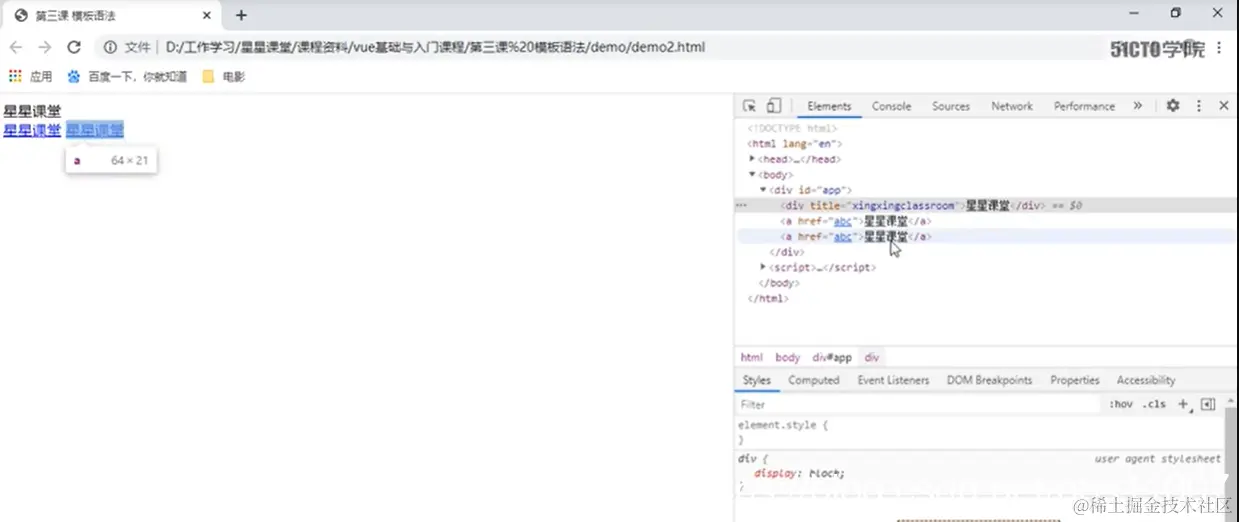This screenshot has height=522, width=1239.
Task: Click the non-highlighted 星星课堂 page link
Action: tap(32, 130)
